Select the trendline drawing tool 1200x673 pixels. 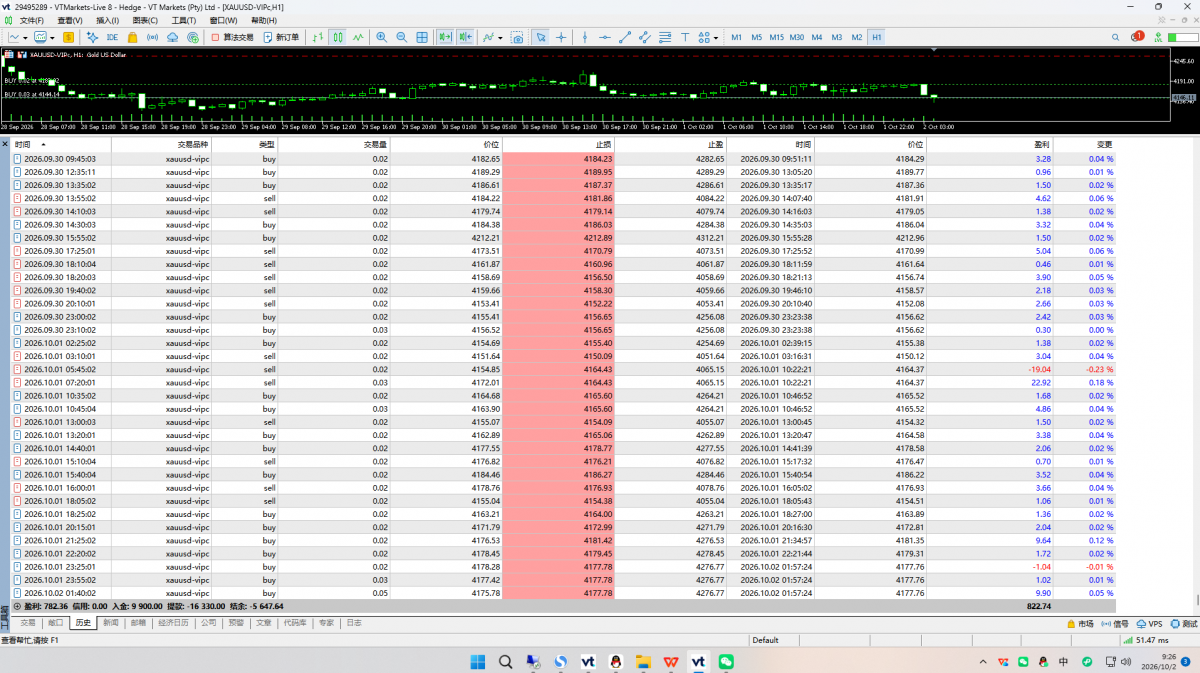click(625, 37)
